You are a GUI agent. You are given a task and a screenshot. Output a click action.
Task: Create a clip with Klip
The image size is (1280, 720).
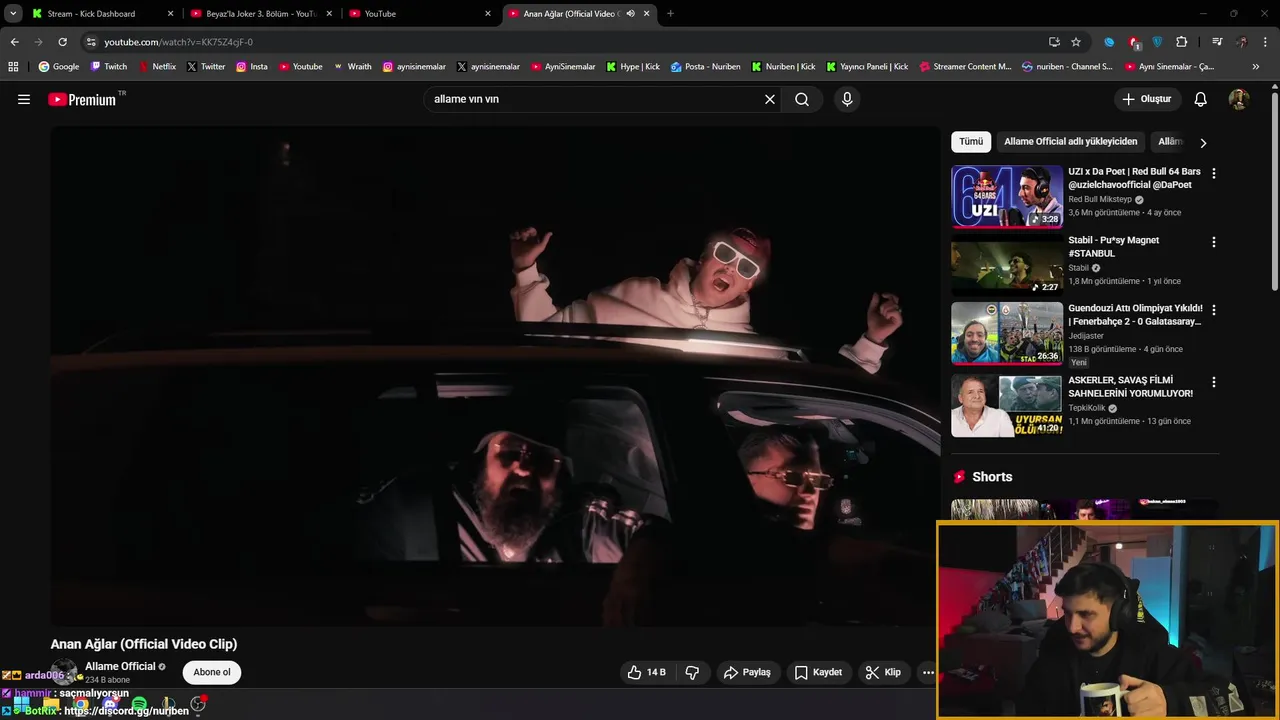pyautogui.click(x=883, y=672)
